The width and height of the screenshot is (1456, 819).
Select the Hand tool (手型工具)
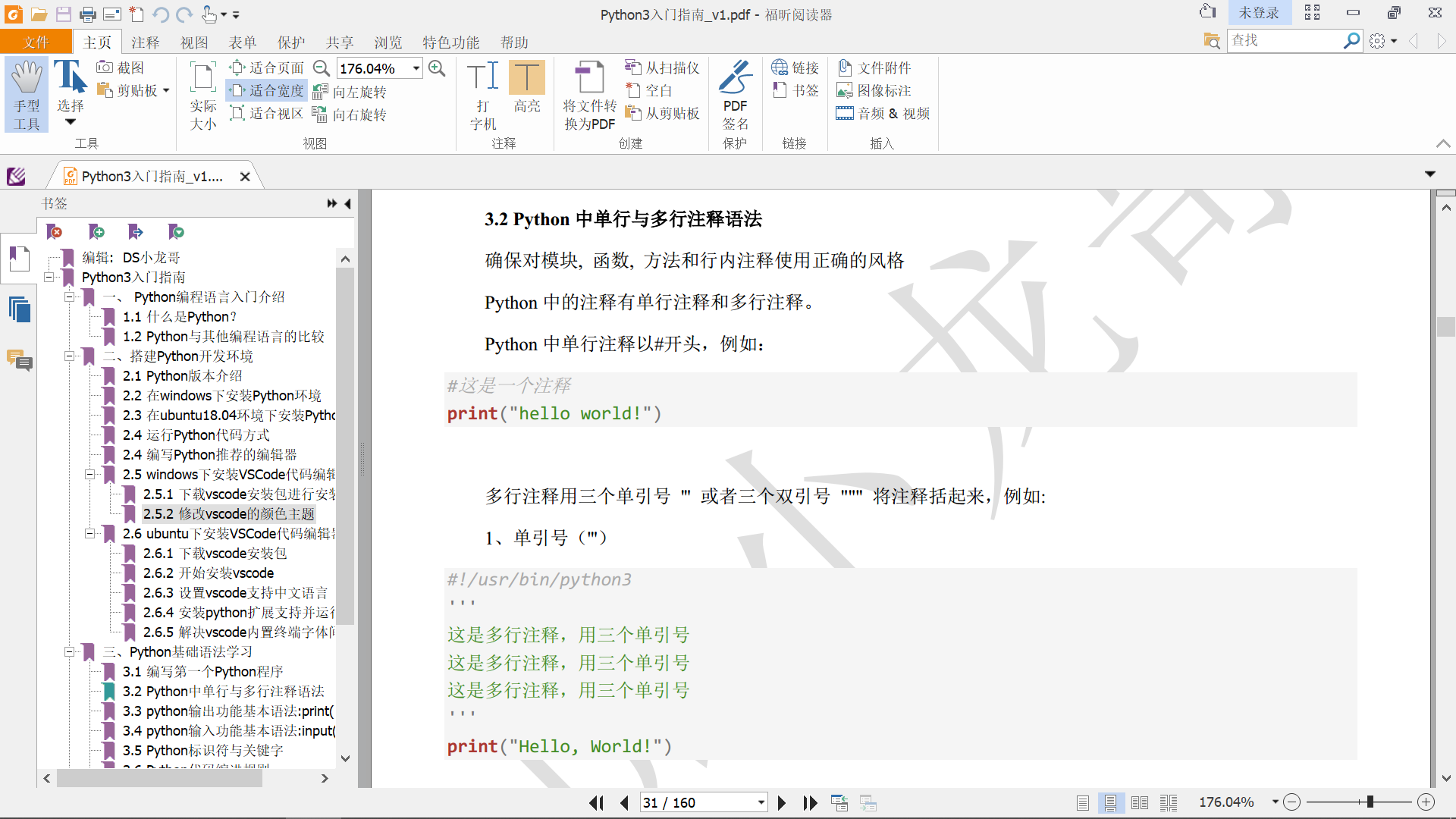pyautogui.click(x=27, y=94)
